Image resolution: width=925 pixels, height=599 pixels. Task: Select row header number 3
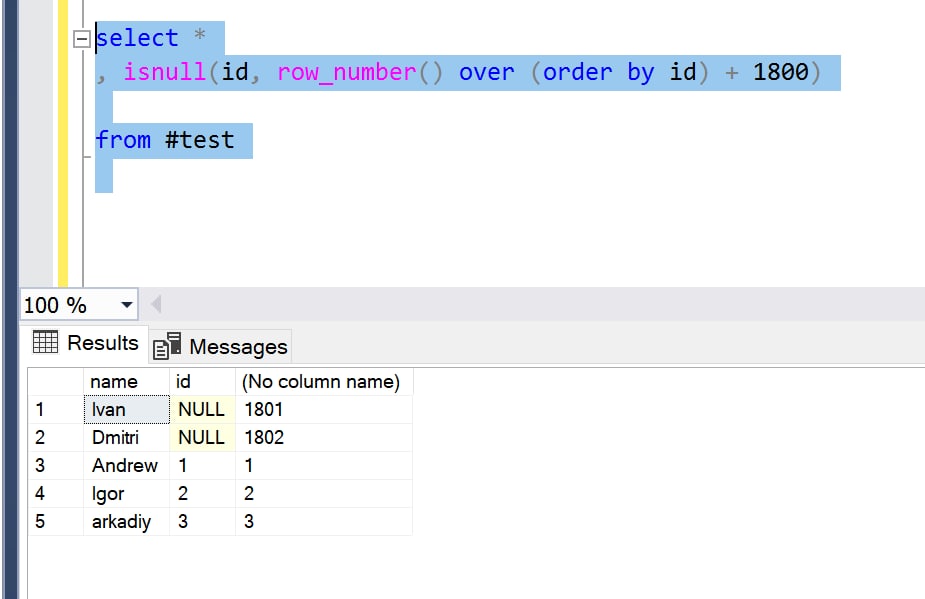pyautogui.click(x=55, y=466)
